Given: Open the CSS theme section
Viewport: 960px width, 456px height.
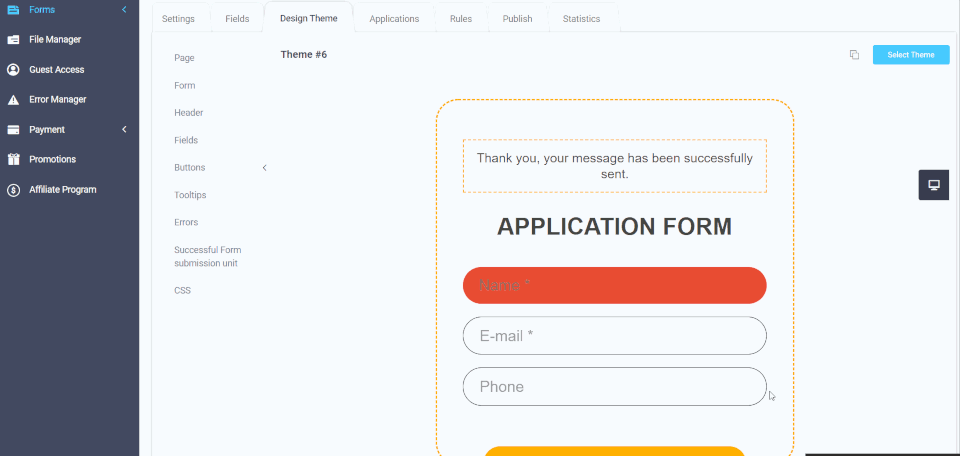Looking at the screenshot, I should 182,290.
